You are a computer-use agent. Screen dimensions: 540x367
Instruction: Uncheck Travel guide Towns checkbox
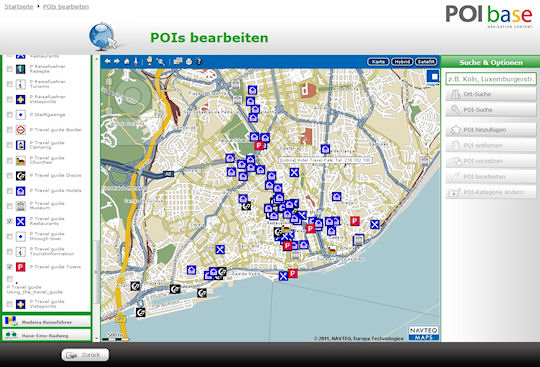[10, 266]
